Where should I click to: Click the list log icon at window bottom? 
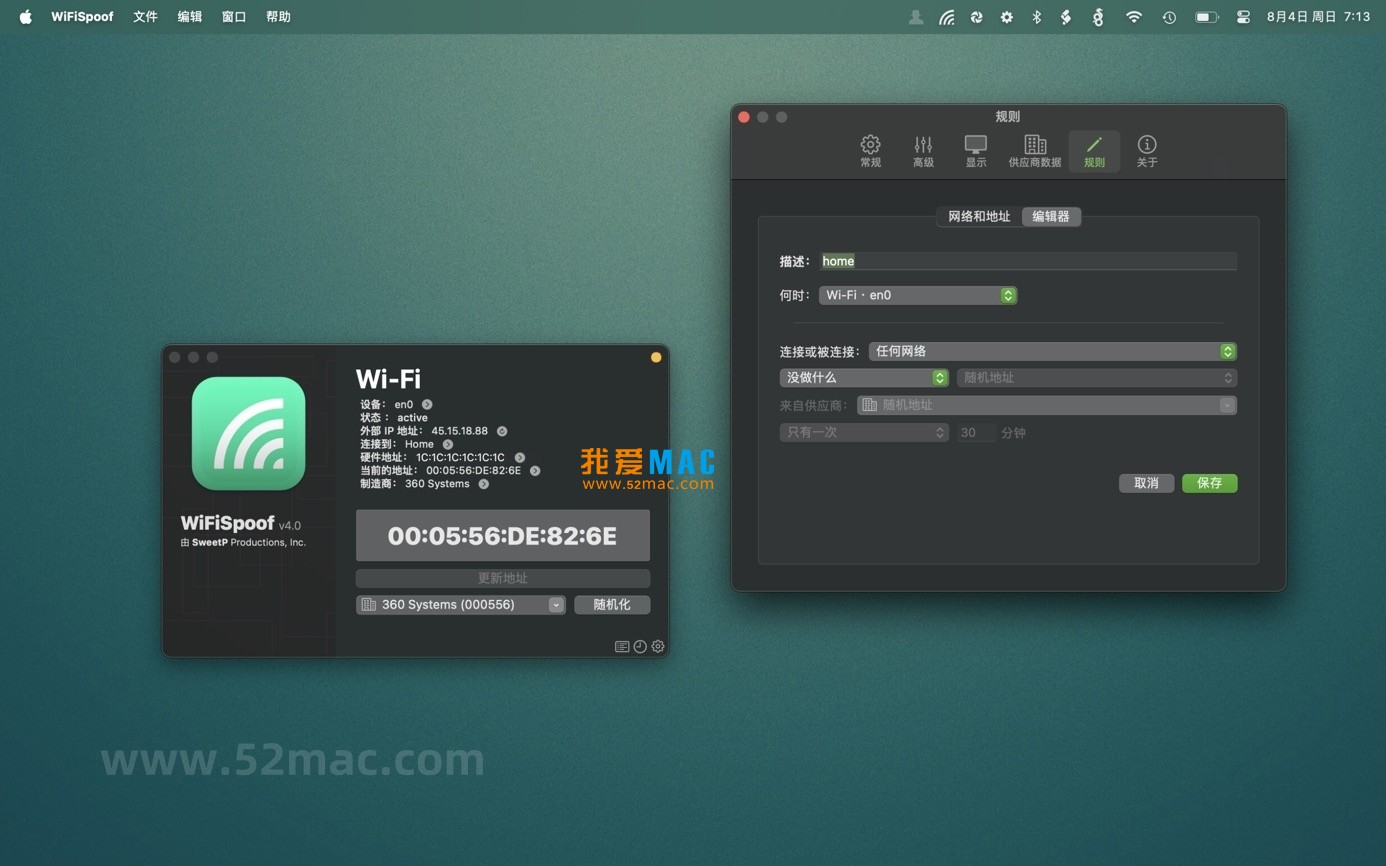[622, 647]
